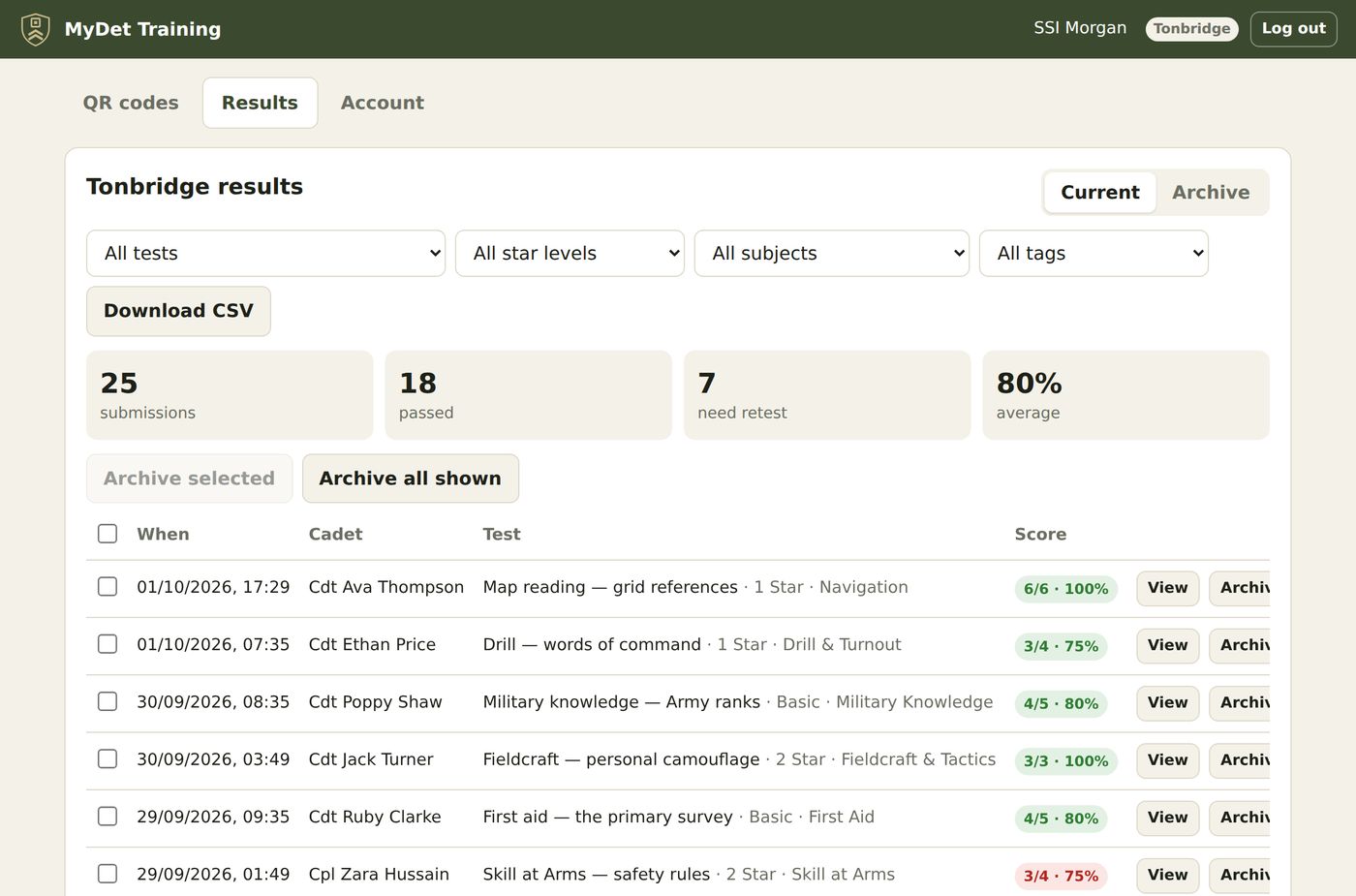Open the All subjects dropdown
1356x896 pixels.
[832, 253]
